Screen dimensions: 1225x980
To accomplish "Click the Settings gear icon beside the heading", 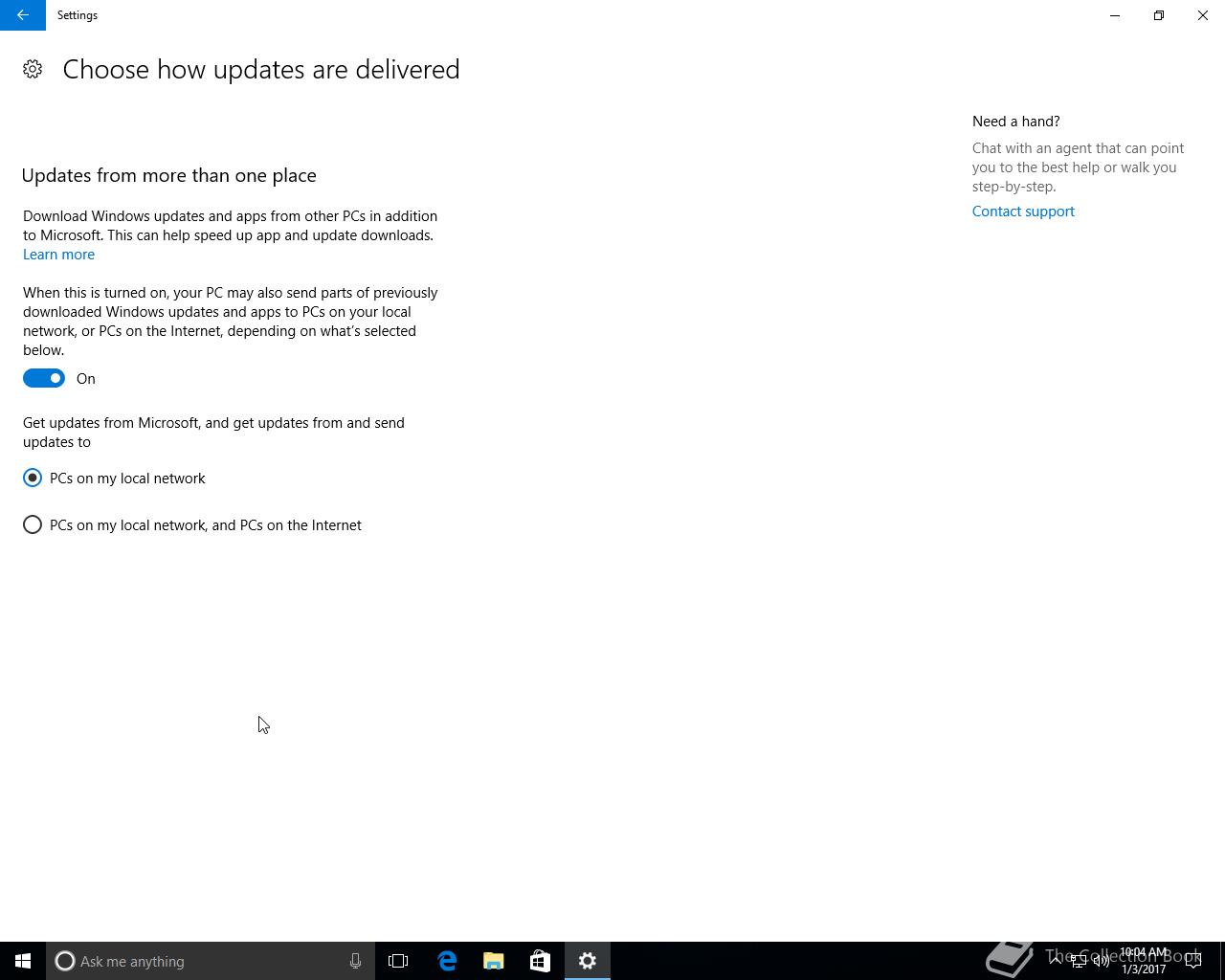I will click(33, 69).
